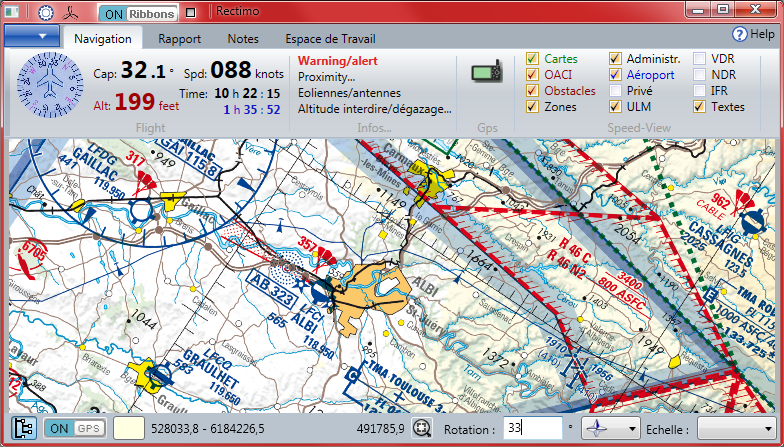
Task: Toggle the Obstacles checkbox
Action: pos(532,90)
